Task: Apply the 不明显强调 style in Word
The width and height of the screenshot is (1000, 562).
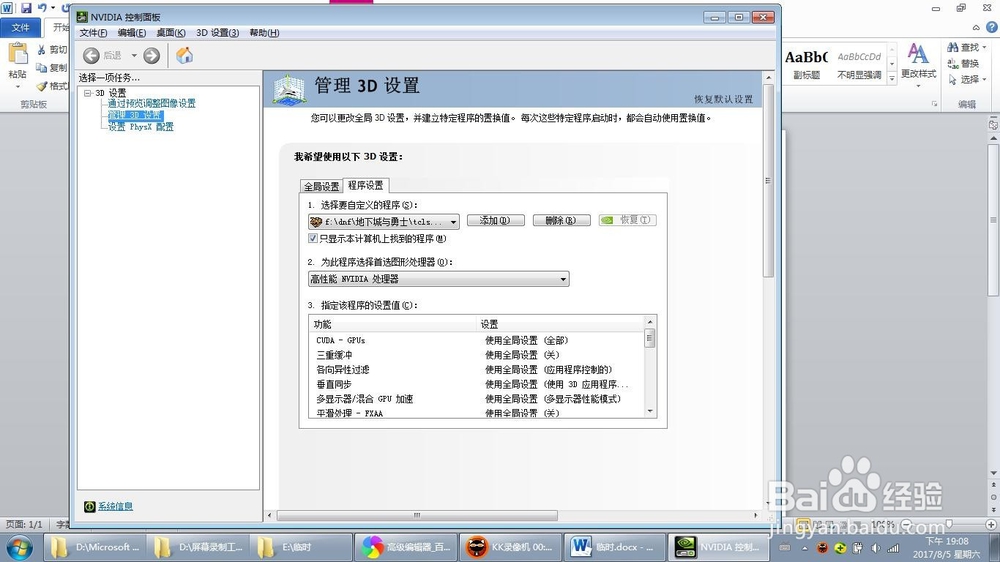Action: (x=859, y=64)
